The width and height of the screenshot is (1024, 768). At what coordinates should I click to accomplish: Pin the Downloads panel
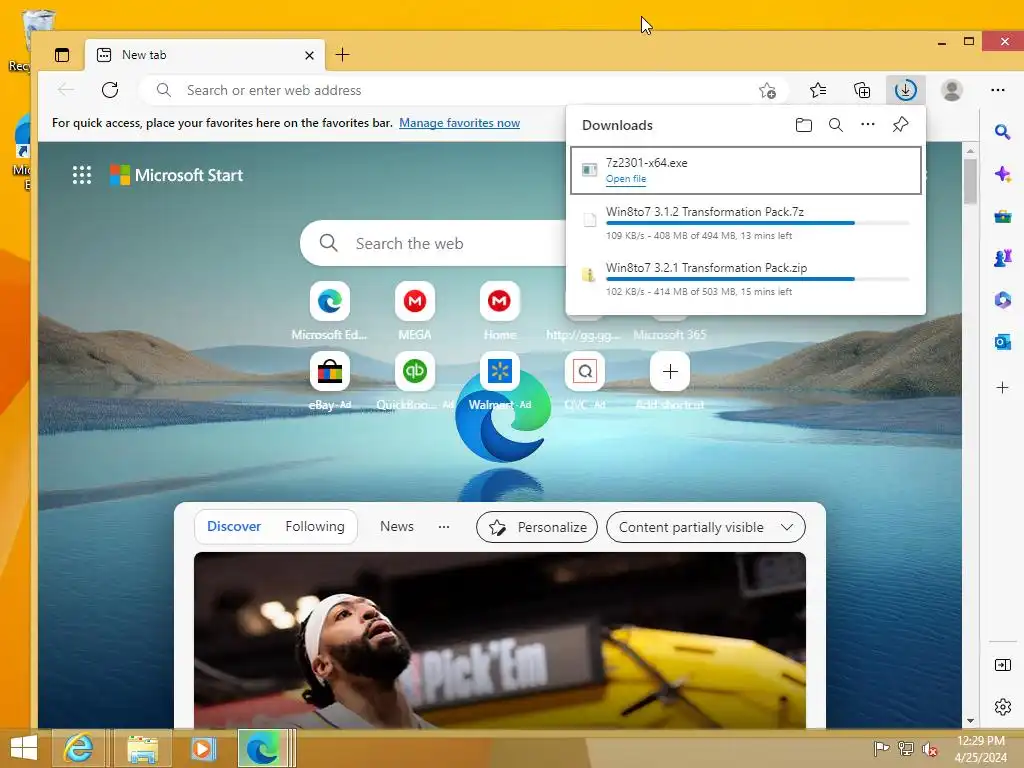point(900,124)
